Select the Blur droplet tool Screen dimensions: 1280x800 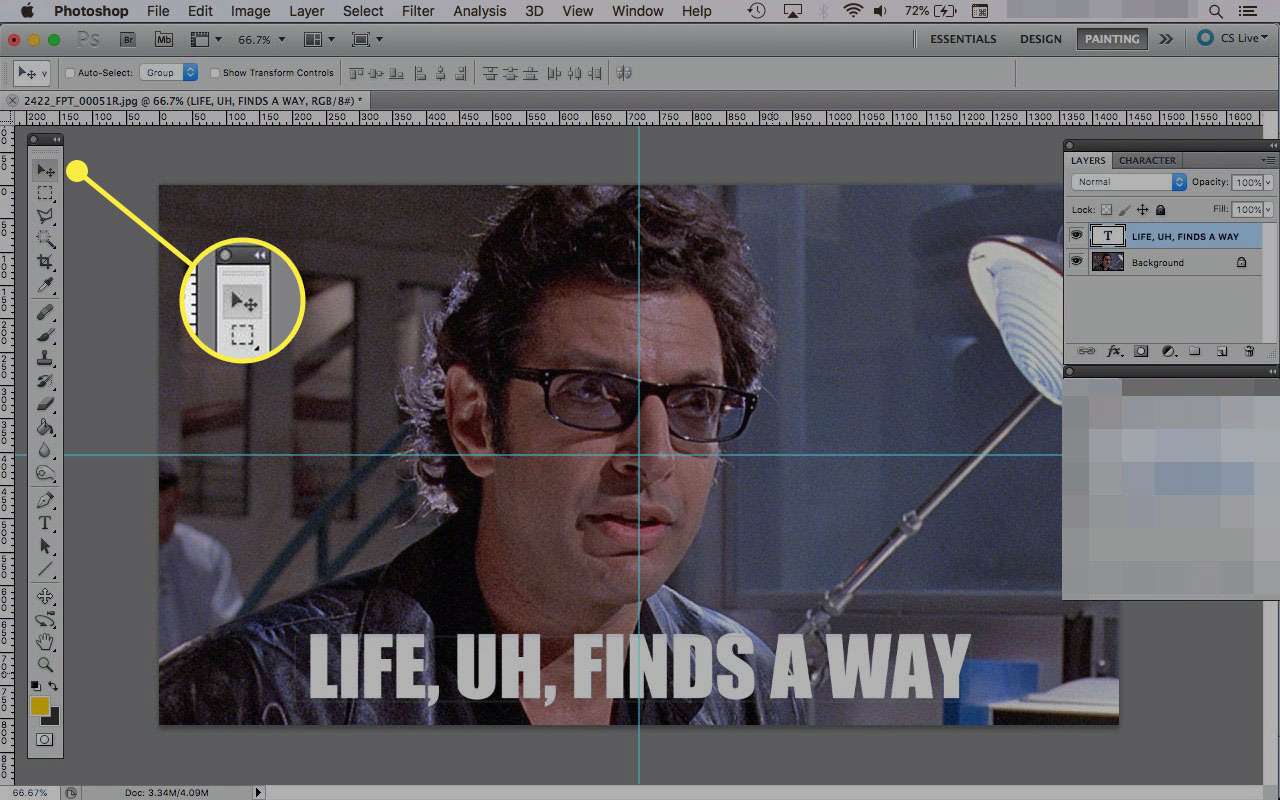click(x=46, y=451)
